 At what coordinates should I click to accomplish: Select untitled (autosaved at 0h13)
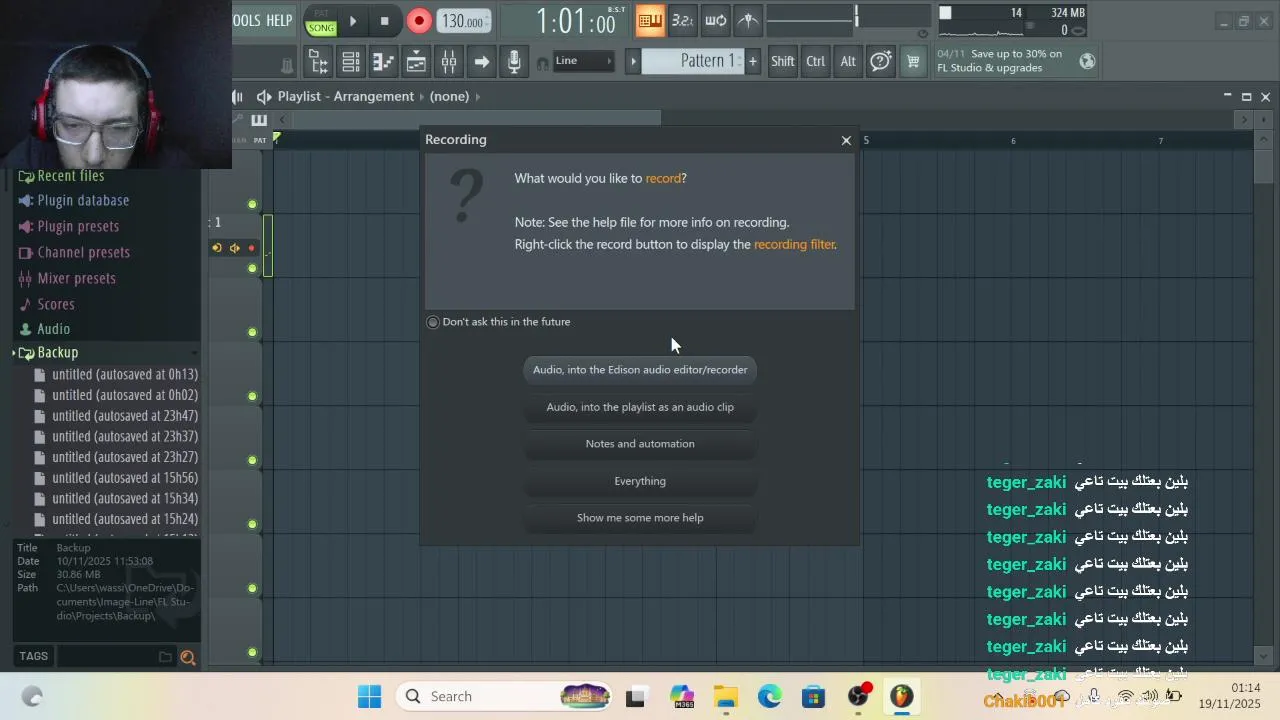[x=125, y=374]
